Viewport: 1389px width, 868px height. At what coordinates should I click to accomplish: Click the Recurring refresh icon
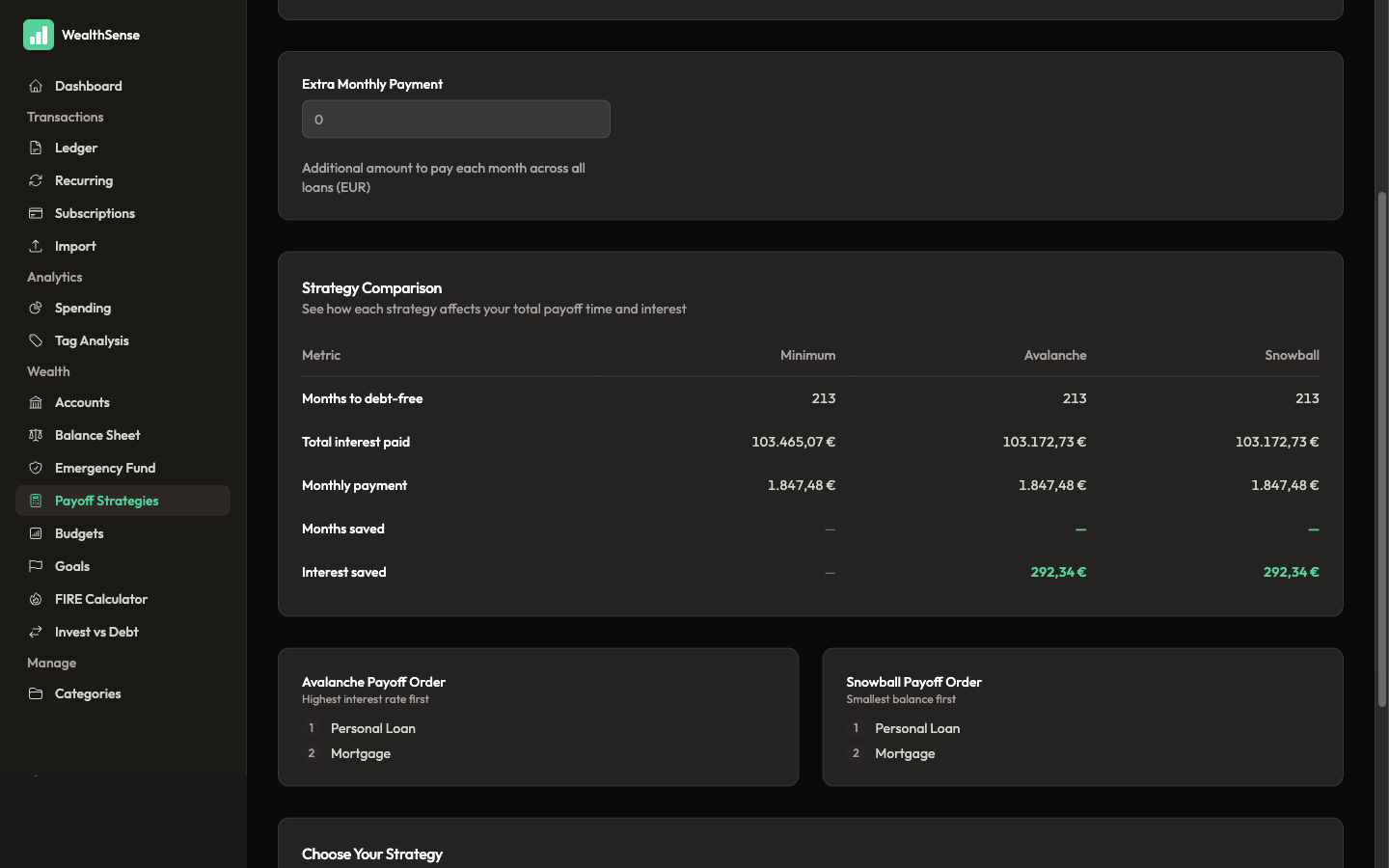(x=36, y=180)
